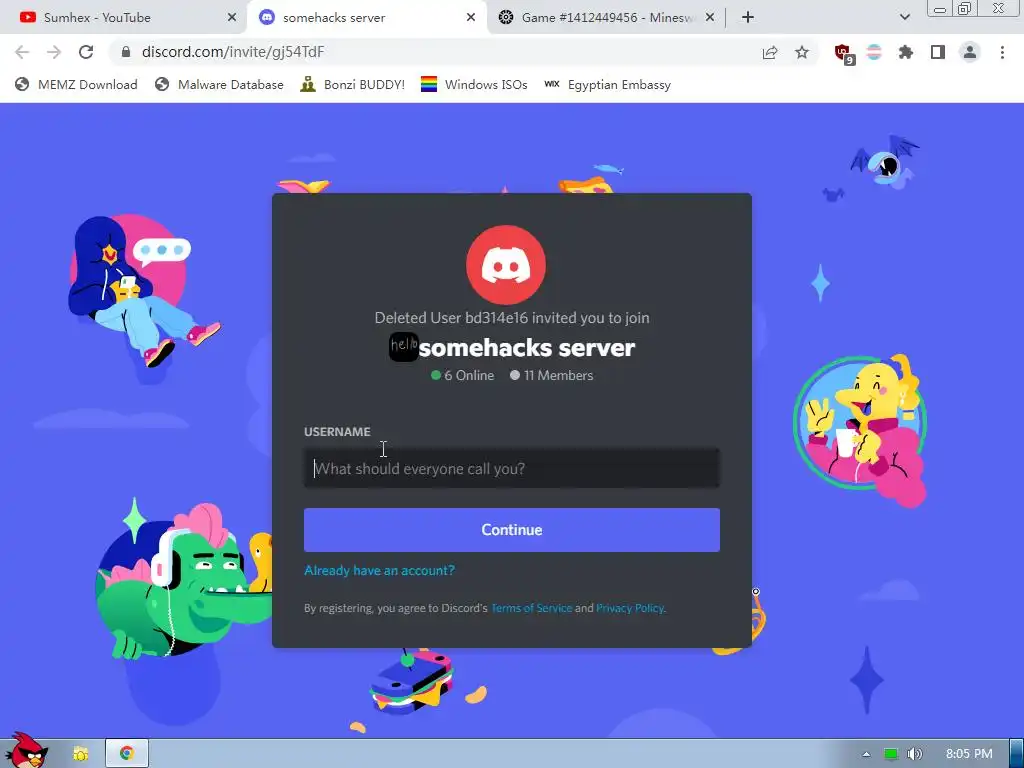Open Discord's Terms of Service link

coord(532,608)
